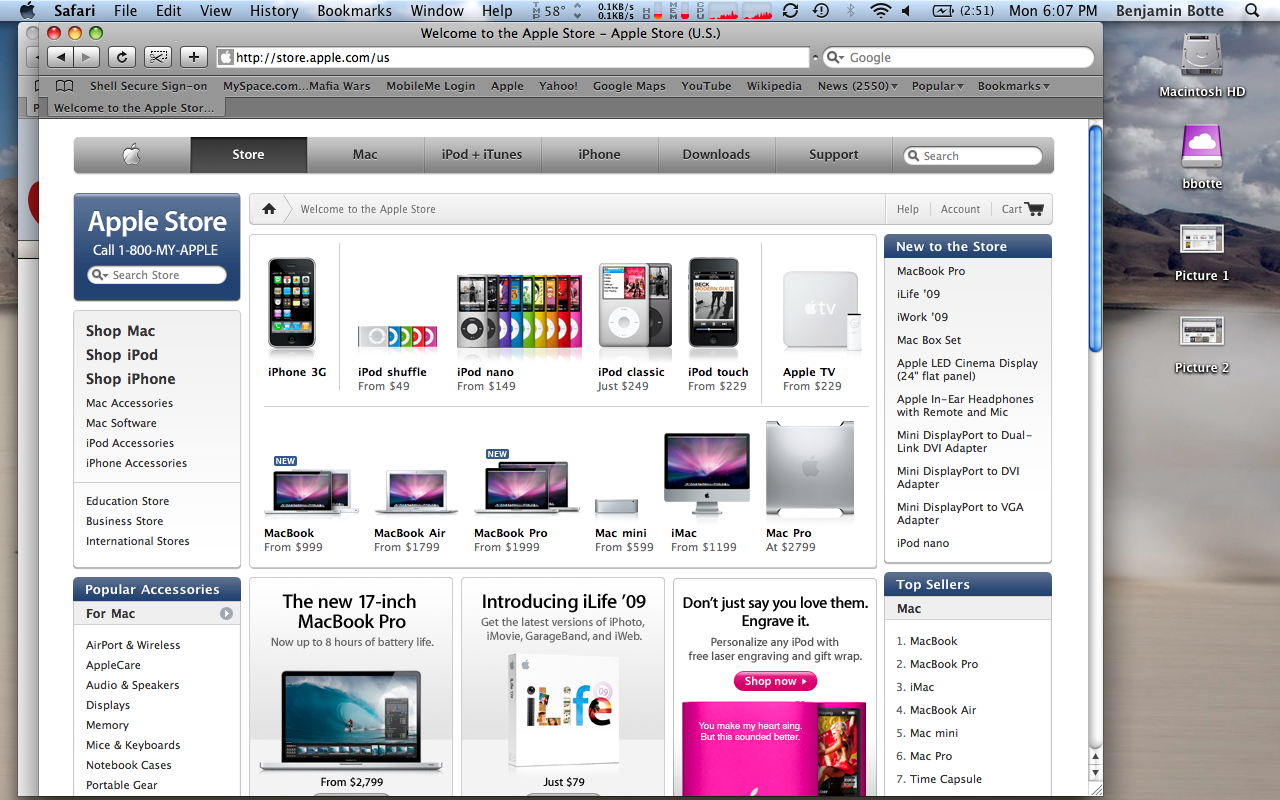This screenshot has width=1280, height=800.
Task: Open Macintosh HD drive on desktop
Action: (x=1202, y=56)
